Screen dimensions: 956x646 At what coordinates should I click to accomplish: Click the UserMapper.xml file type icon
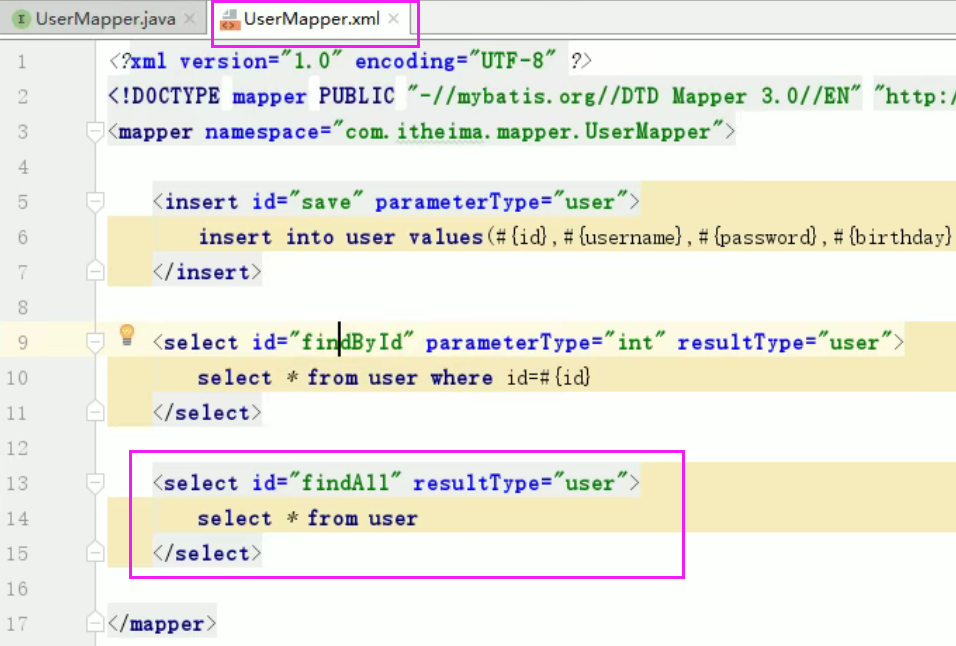click(x=229, y=20)
